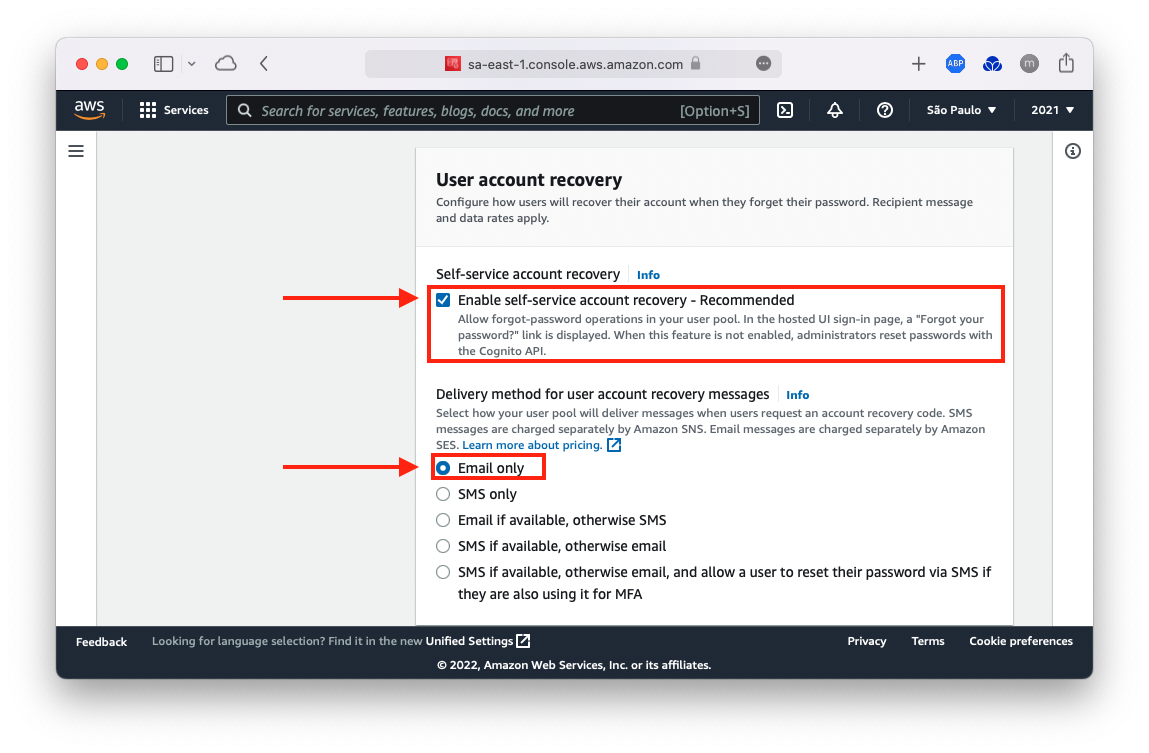Select the SMS only radio option
The image size is (1149, 753).
click(443, 494)
